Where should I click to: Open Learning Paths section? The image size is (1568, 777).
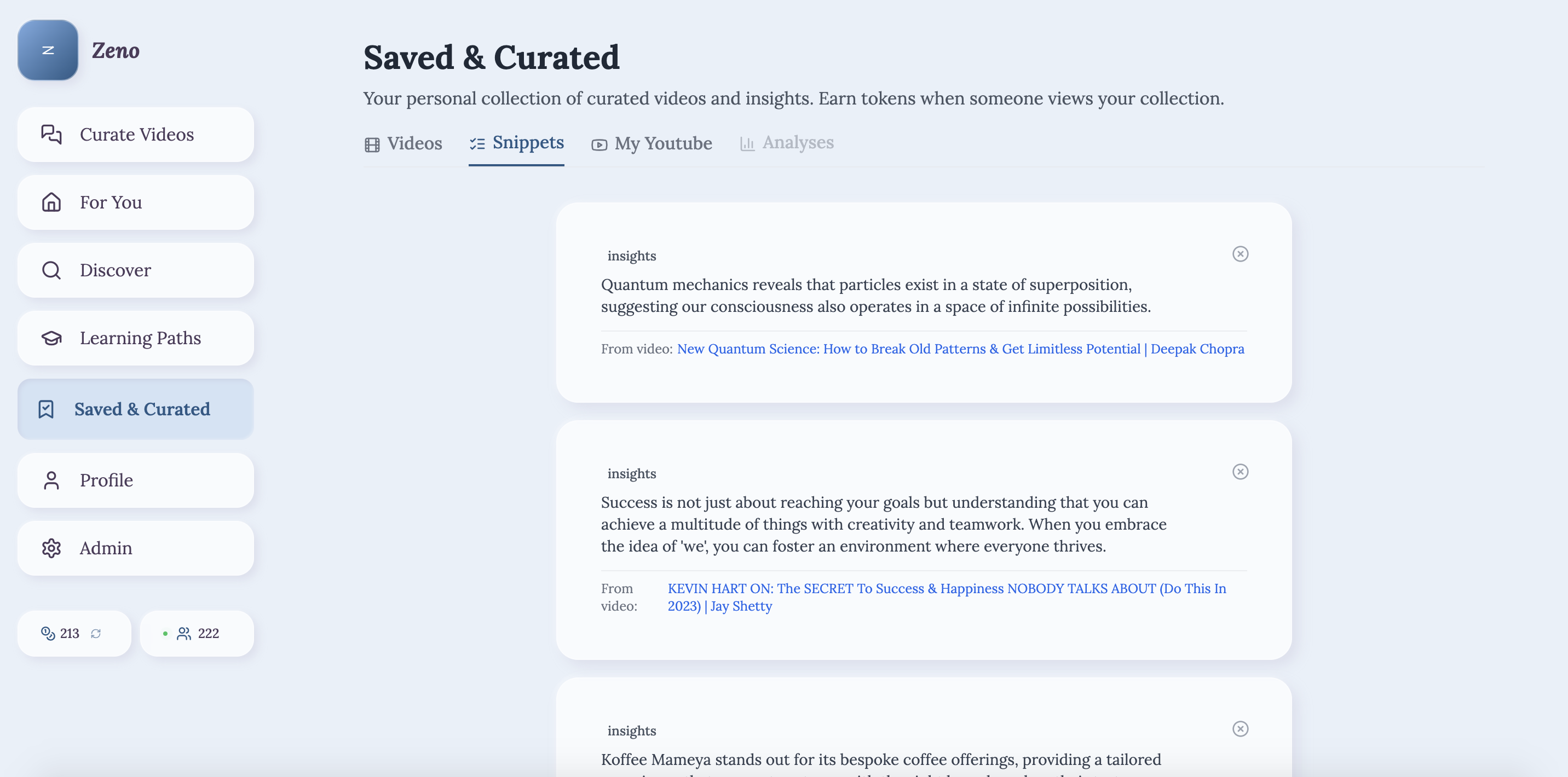[135, 338]
